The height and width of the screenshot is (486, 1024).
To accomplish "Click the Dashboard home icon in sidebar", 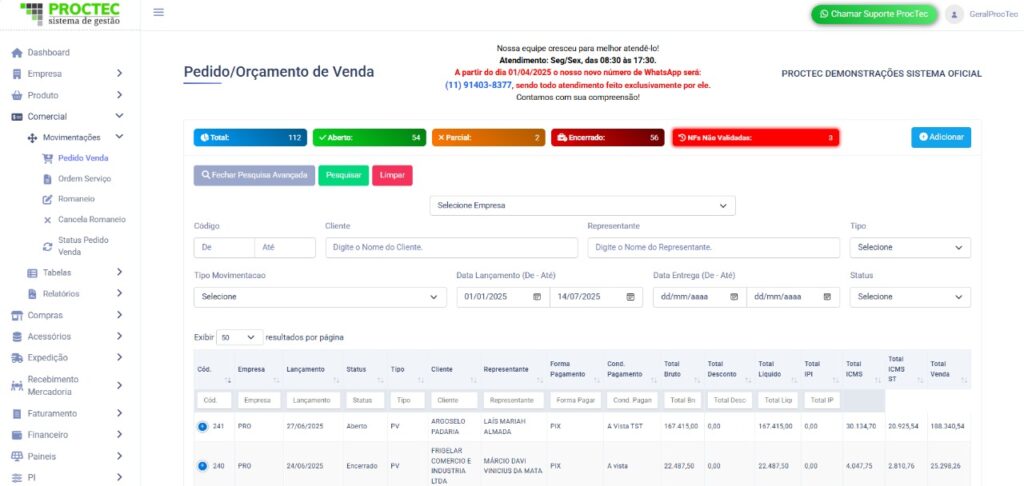I will pos(17,52).
